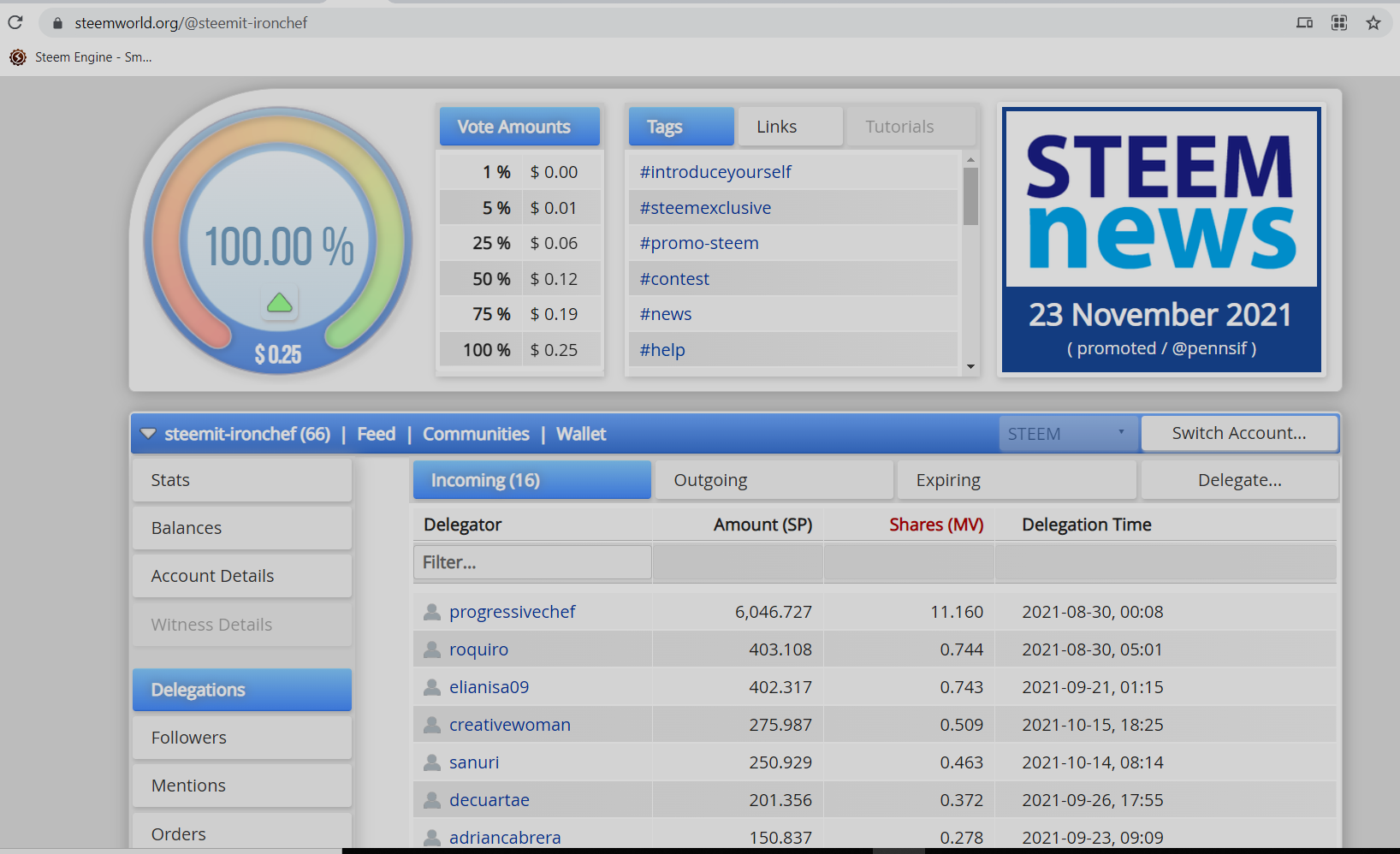Image resolution: width=1400 pixels, height=854 pixels.
Task: Click the avatar icon beside sanuri
Action: pyautogui.click(x=432, y=762)
